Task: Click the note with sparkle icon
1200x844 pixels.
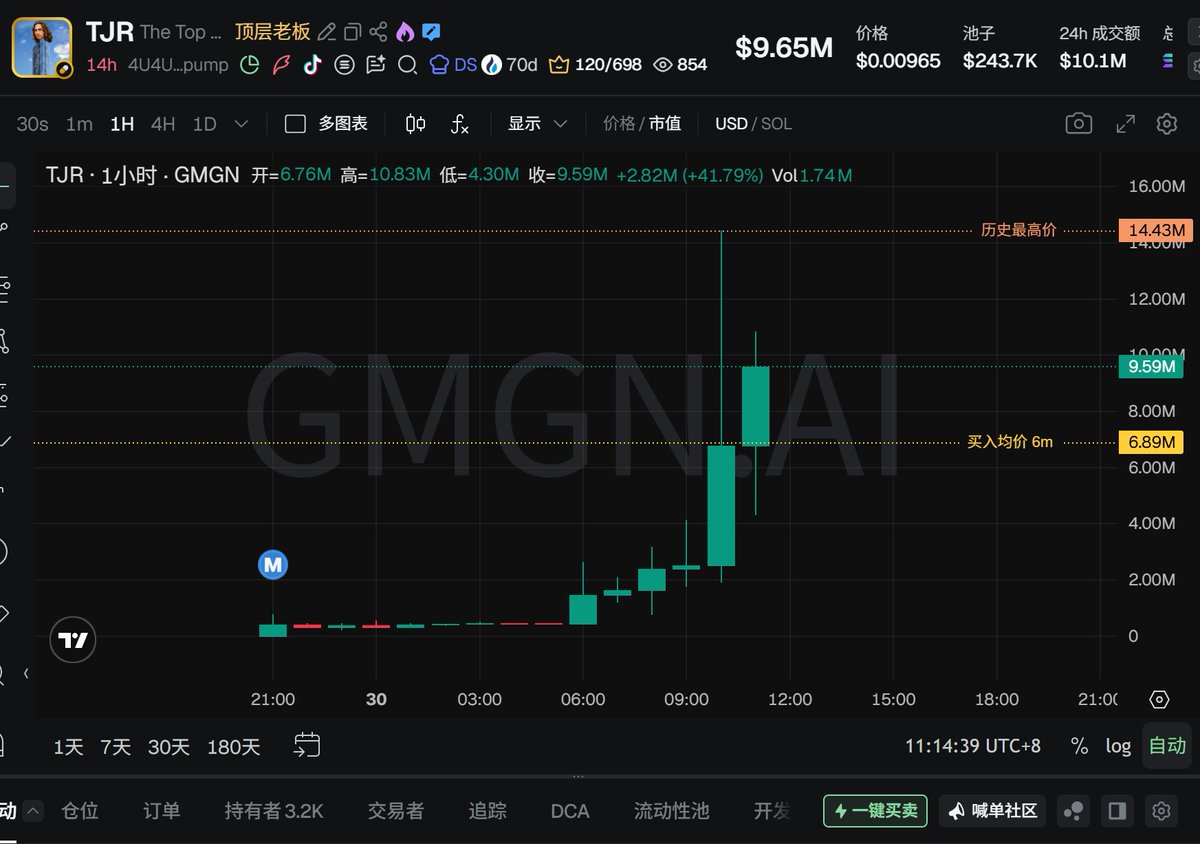Action: [x=376, y=65]
